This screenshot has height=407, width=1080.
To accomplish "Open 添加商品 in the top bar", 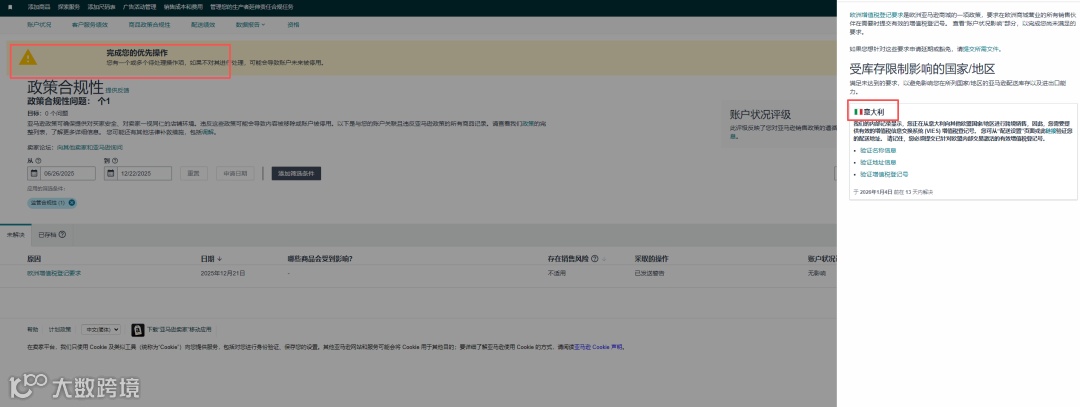I will pyautogui.click(x=39, y=6).
